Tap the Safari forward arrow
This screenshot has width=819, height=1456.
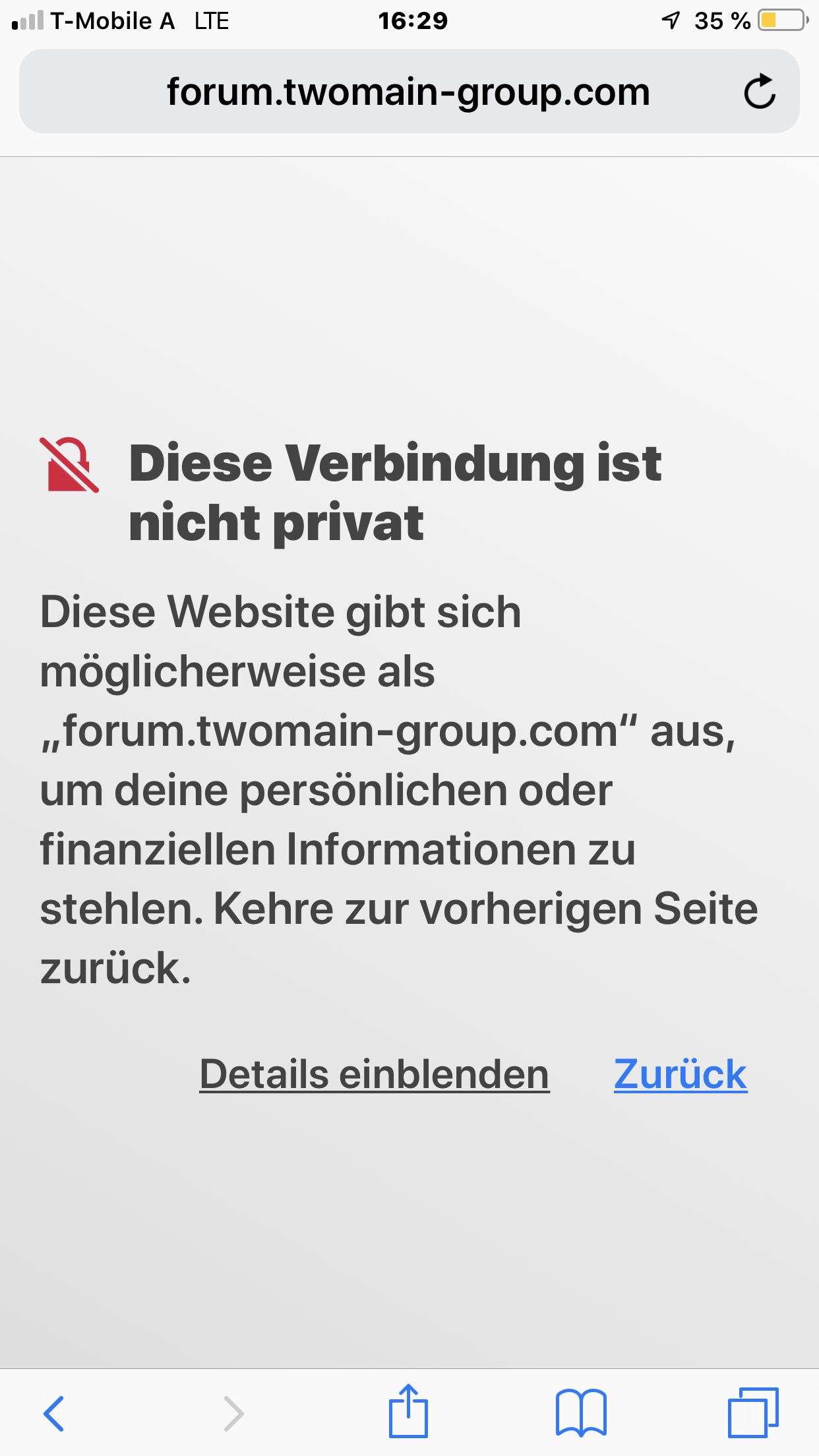[x=233, y=1414]
